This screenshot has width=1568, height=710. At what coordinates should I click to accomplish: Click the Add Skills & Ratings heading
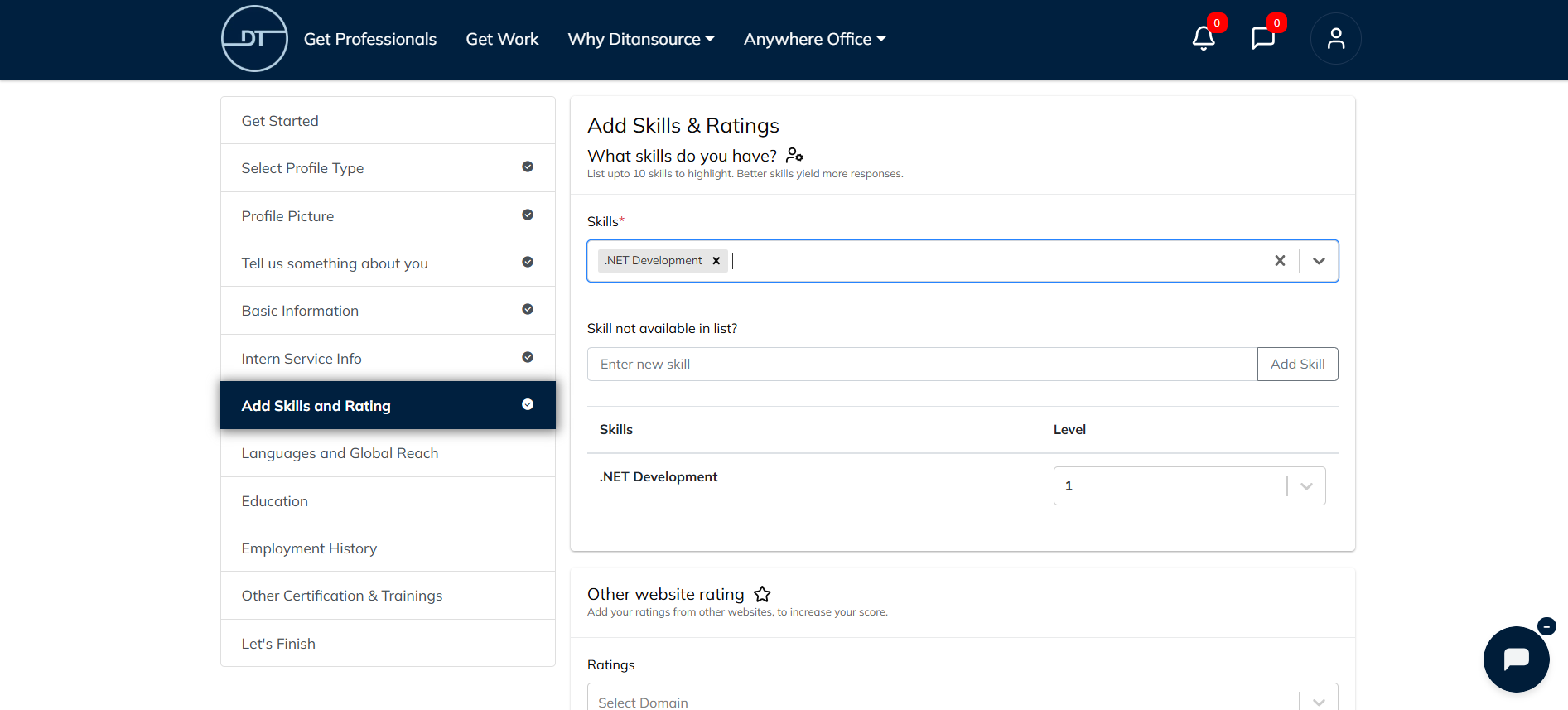[683, 125]
